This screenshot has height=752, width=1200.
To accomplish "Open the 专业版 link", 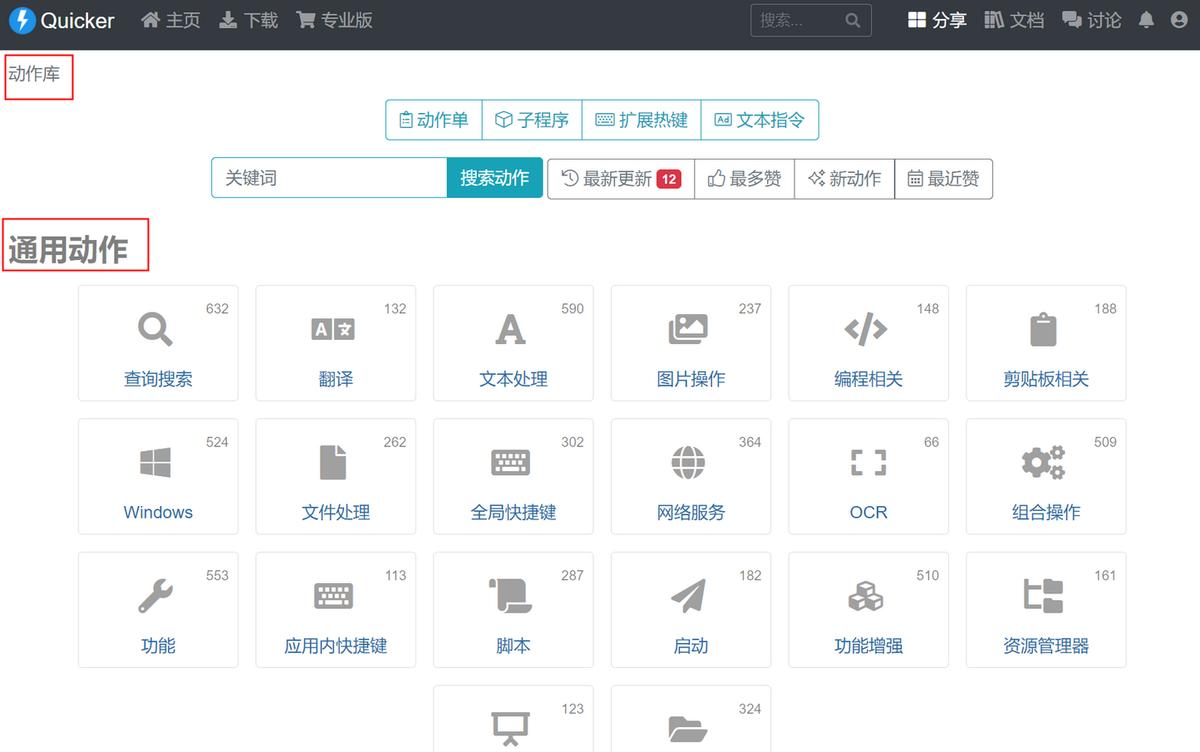I will pos(333,20).
